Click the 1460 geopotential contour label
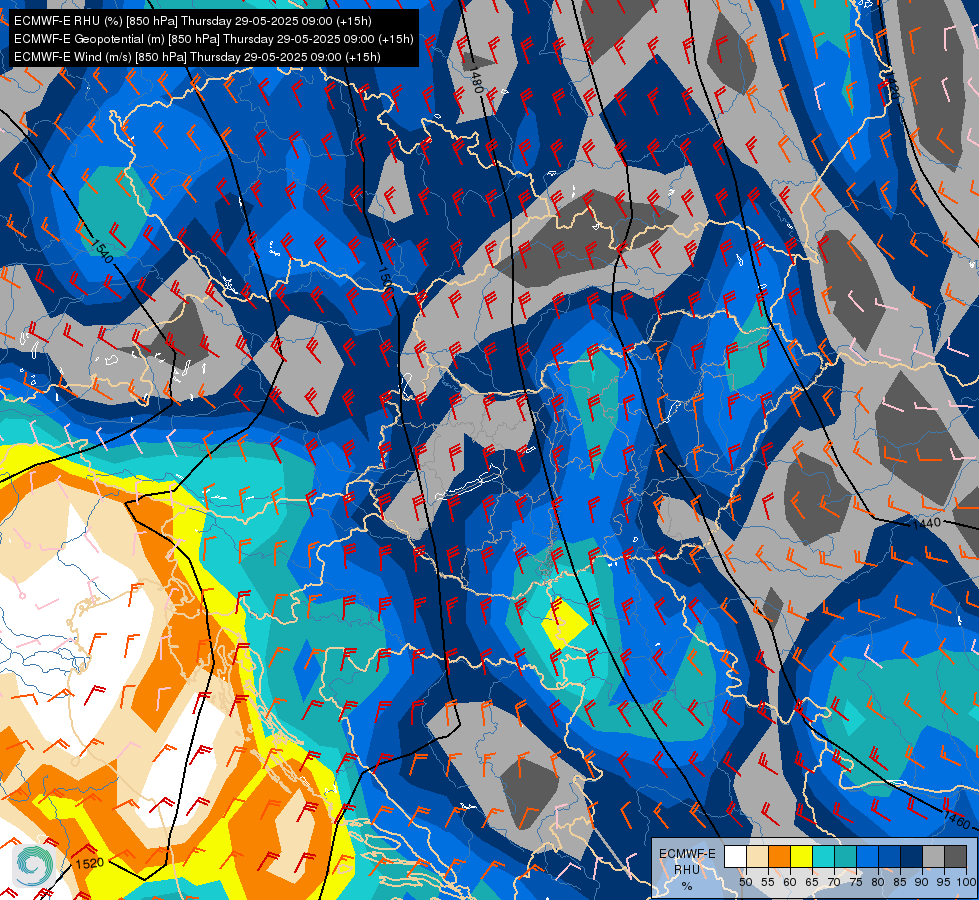 click(x=956, y=819)
